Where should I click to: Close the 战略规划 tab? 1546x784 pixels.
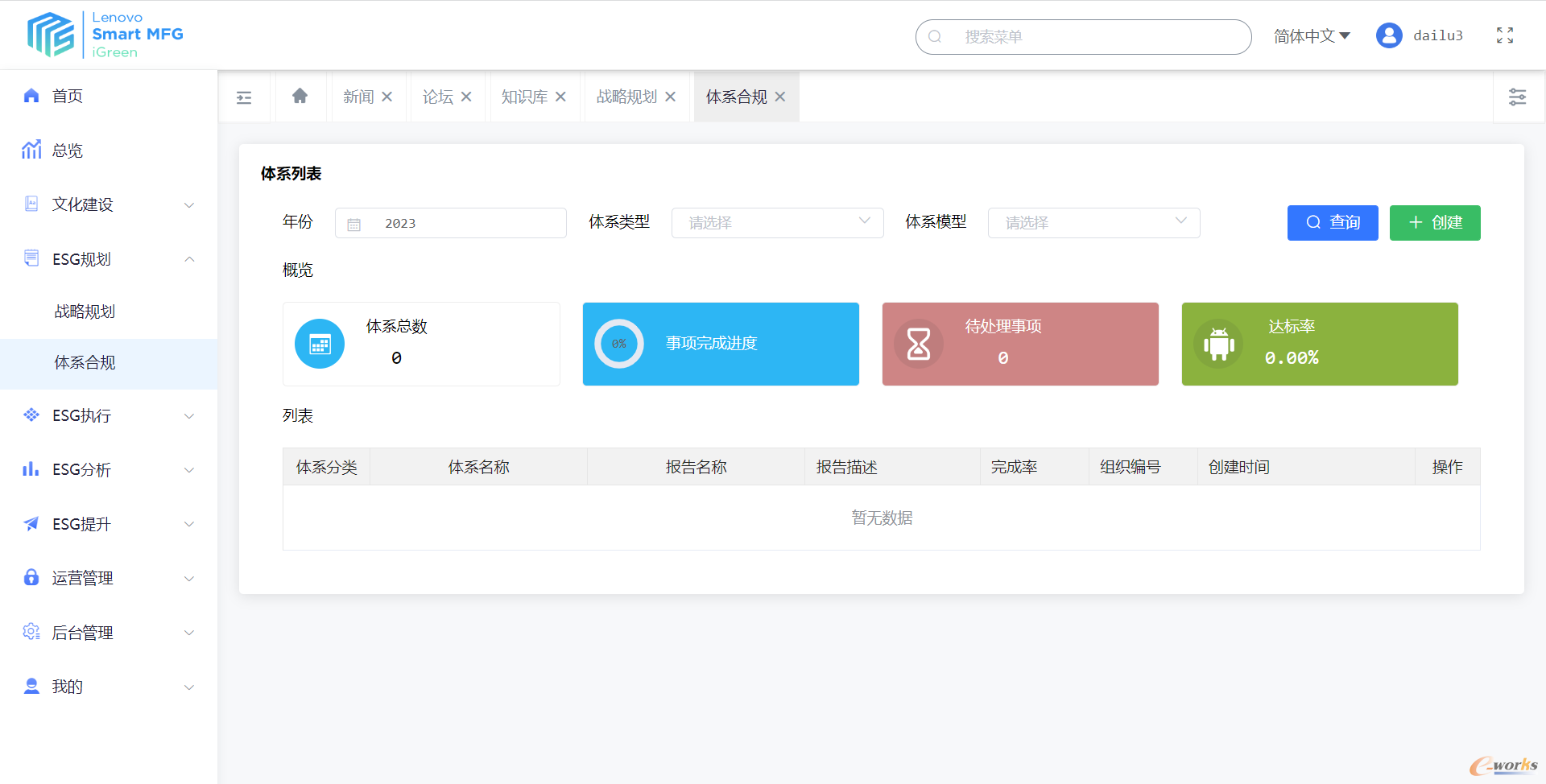tap(671, 97)
